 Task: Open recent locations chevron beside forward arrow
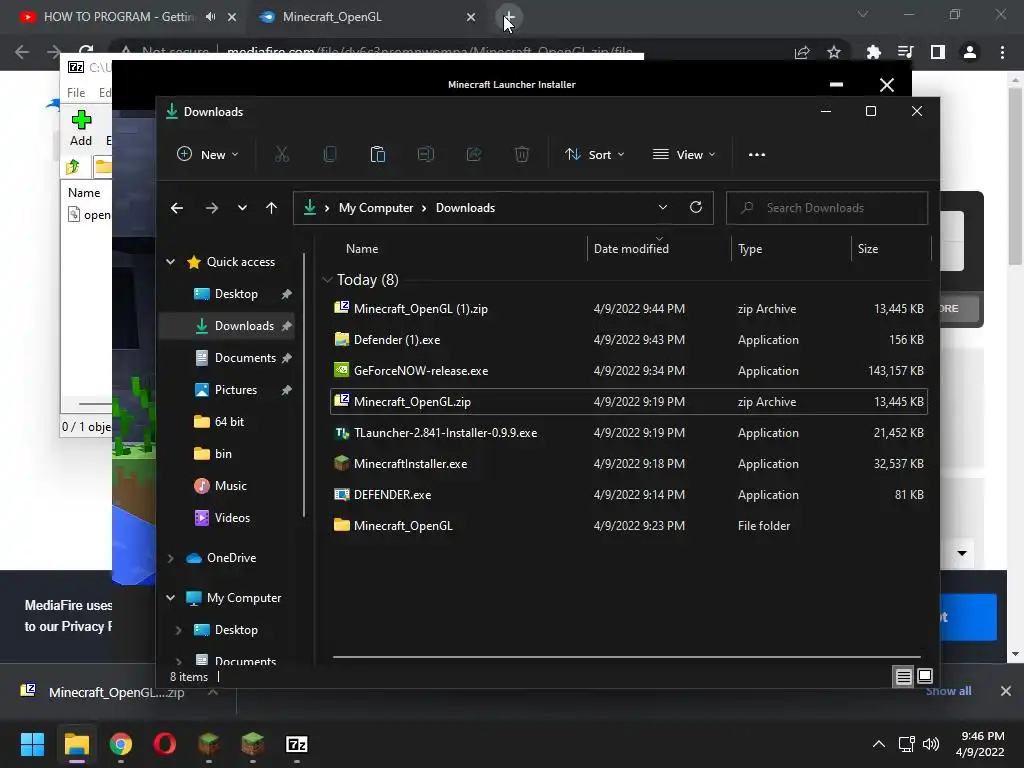click(x=242, y=208)
